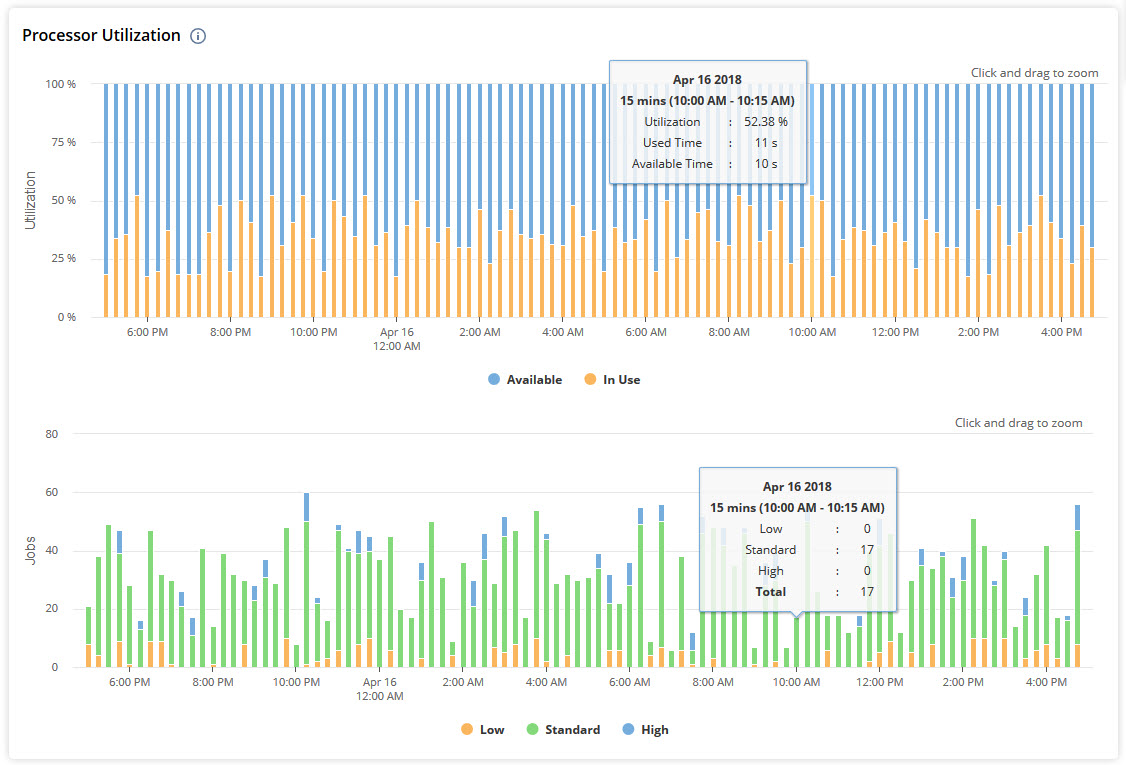The width and height of the screenshot is (1126, 765).
Task: Click the blue Available legend dot
Action: (x=494, y=379)
